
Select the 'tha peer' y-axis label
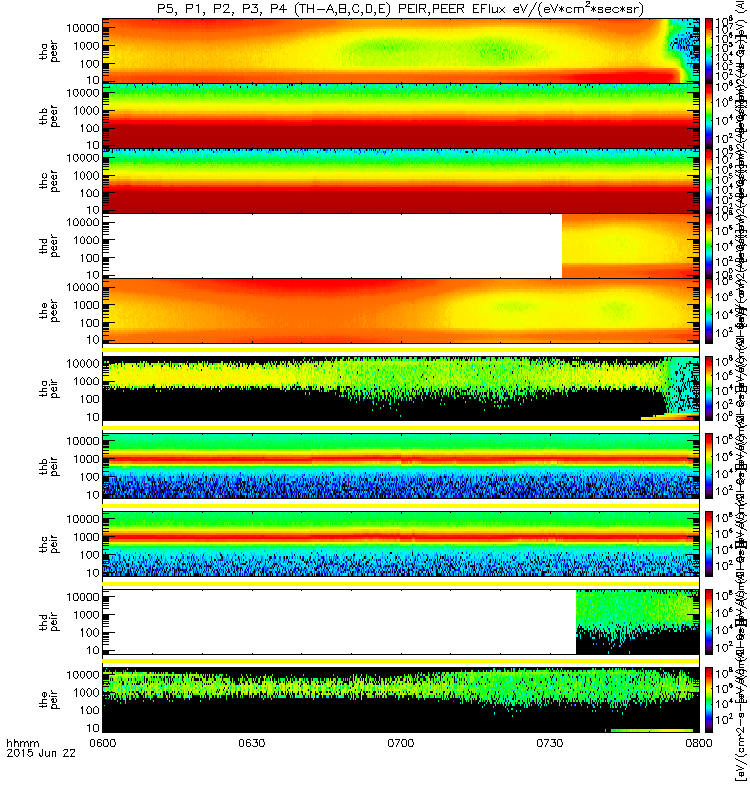[x=49, y=52]
